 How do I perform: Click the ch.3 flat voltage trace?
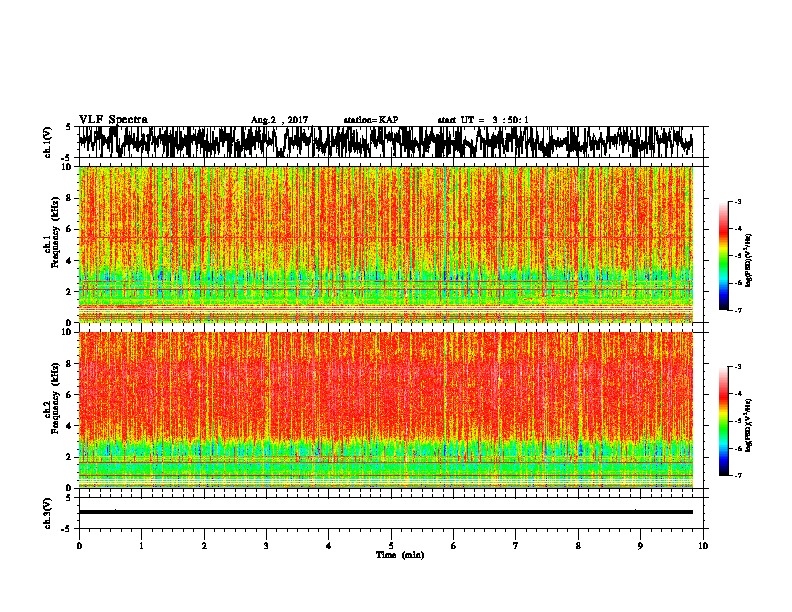coord(386,512)
